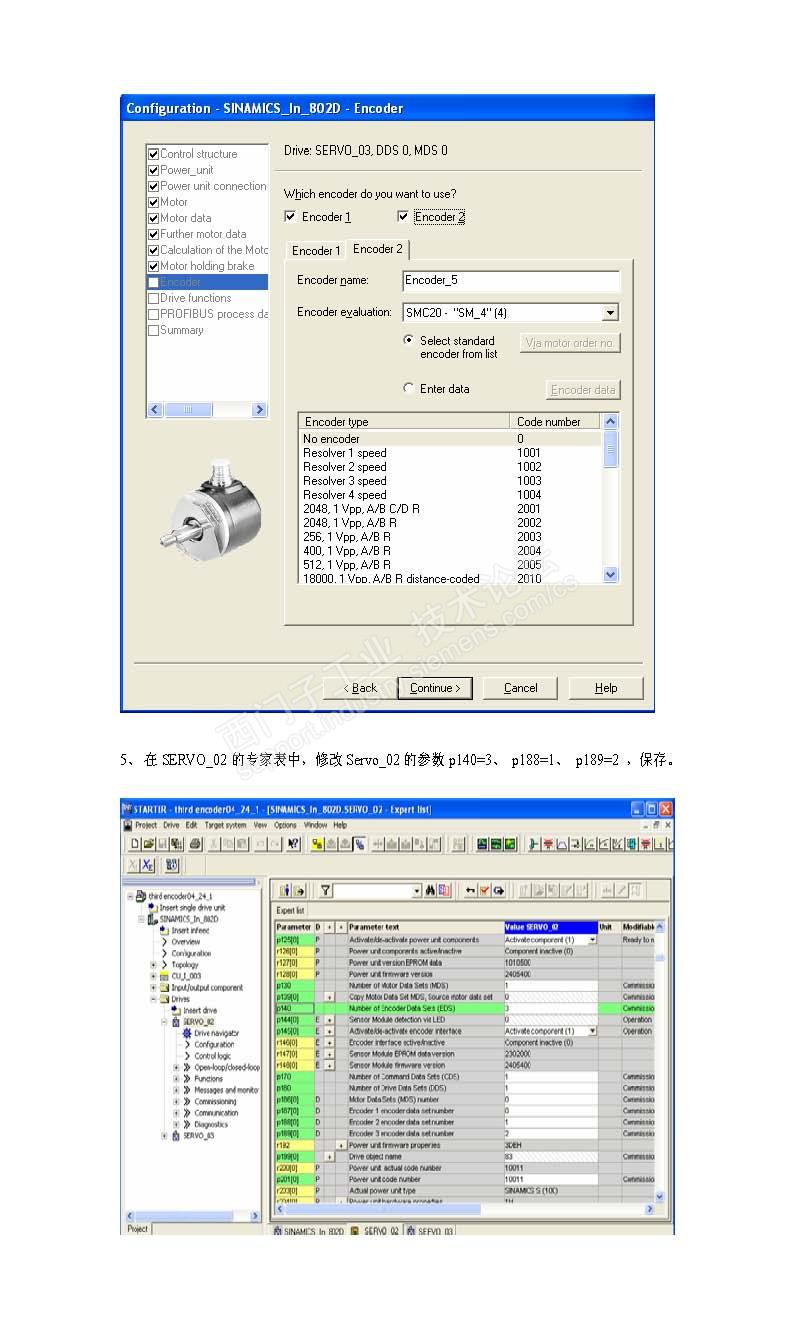The width and height of the screenshot is (794, 1322).
Task: Click the Cancel button
Action: pos(520,688)
